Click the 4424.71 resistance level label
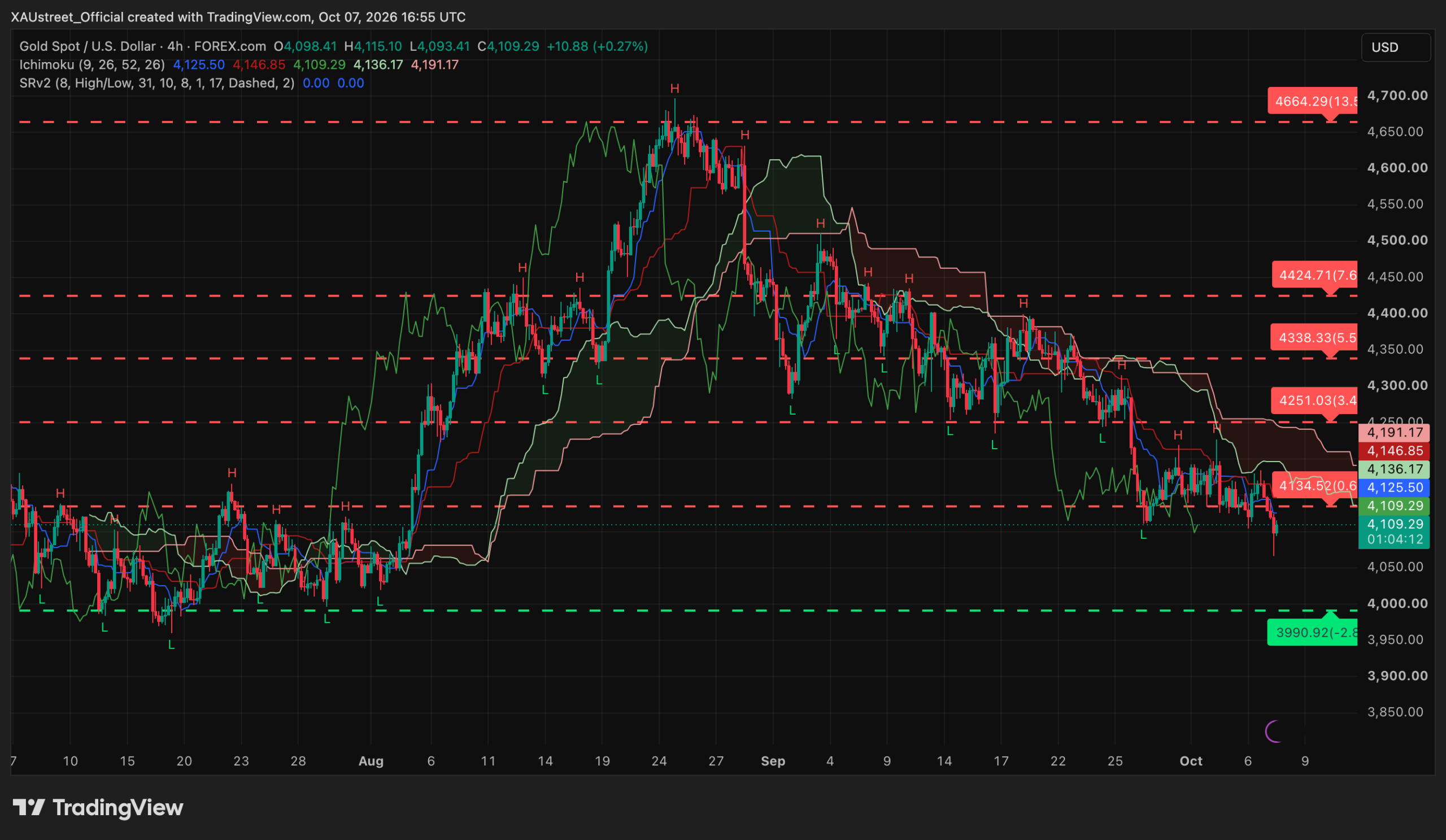 point(1314,276)
